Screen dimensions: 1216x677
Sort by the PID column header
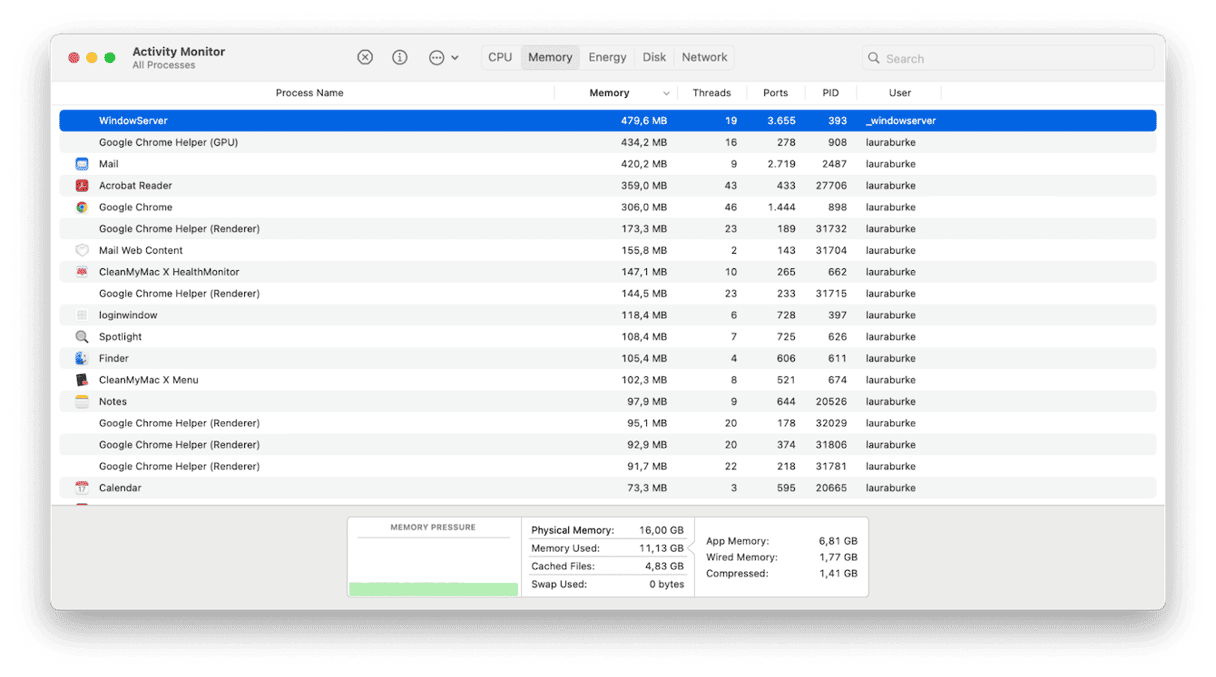click(x=830, y=92)
